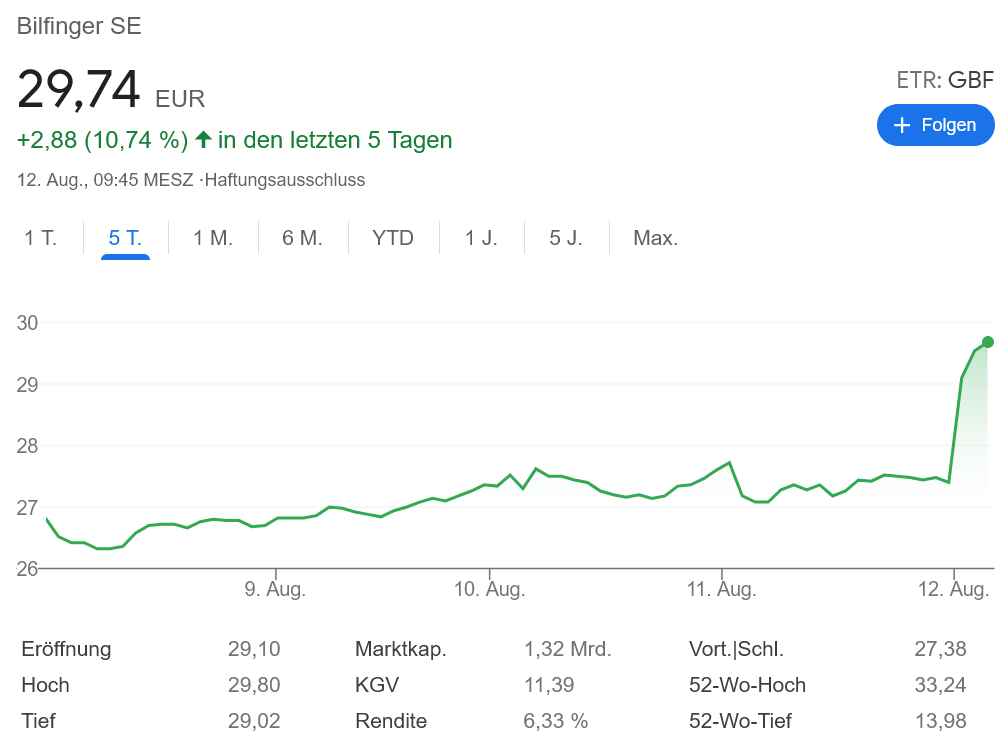Click the 29,74 current price value
Image resolution: width=1006 pixels, height=753 pixels.
(x=79, y=90)
